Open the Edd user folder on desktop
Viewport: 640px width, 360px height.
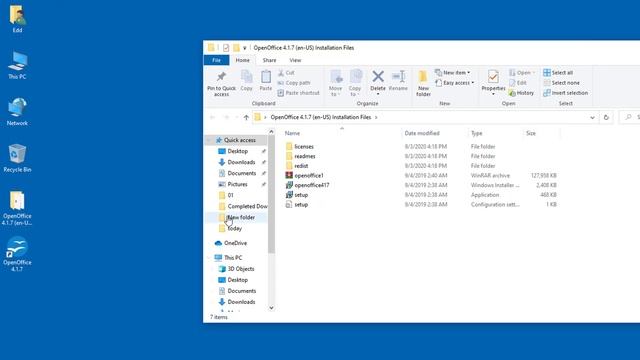(x=17, y=18)
